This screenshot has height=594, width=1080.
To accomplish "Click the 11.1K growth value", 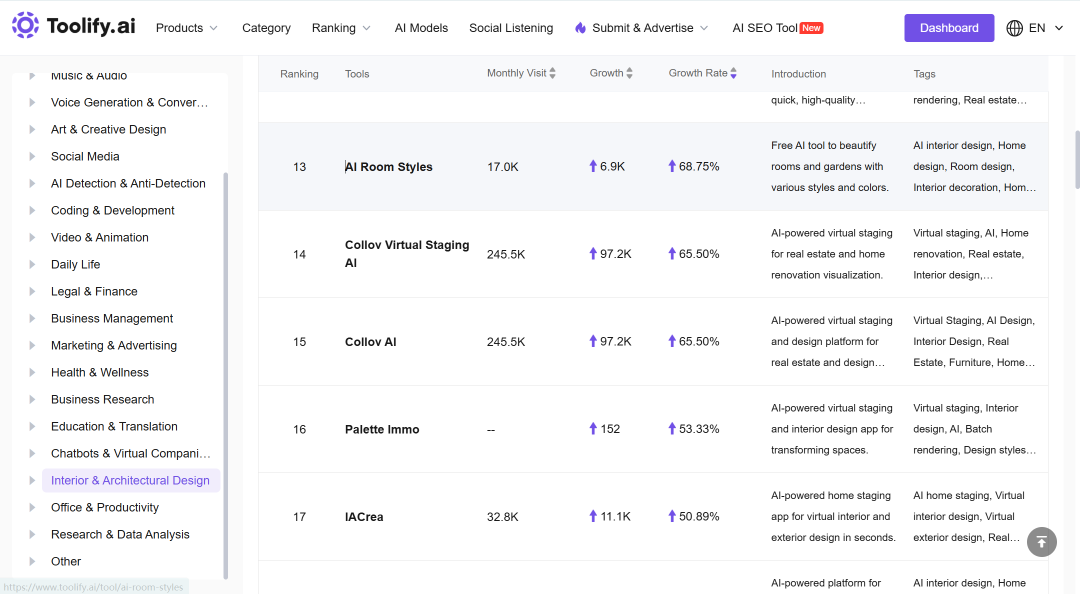I will 615,517.
